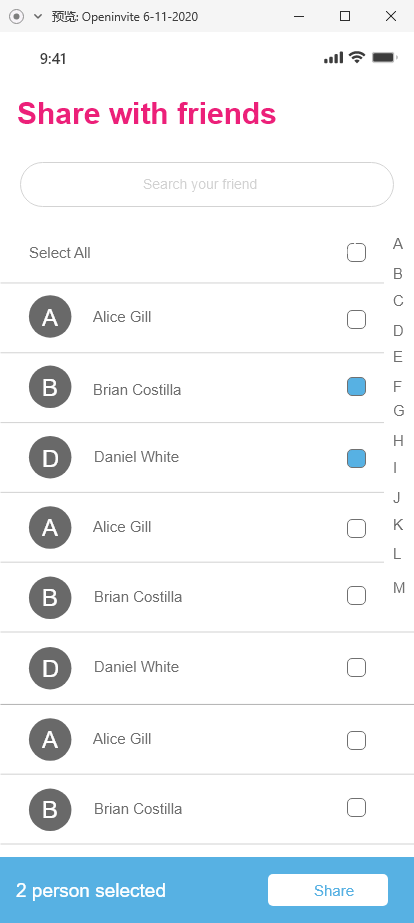Open the title bar dropdown chevron
Screen dimensions: 414x923
point(38,16)
